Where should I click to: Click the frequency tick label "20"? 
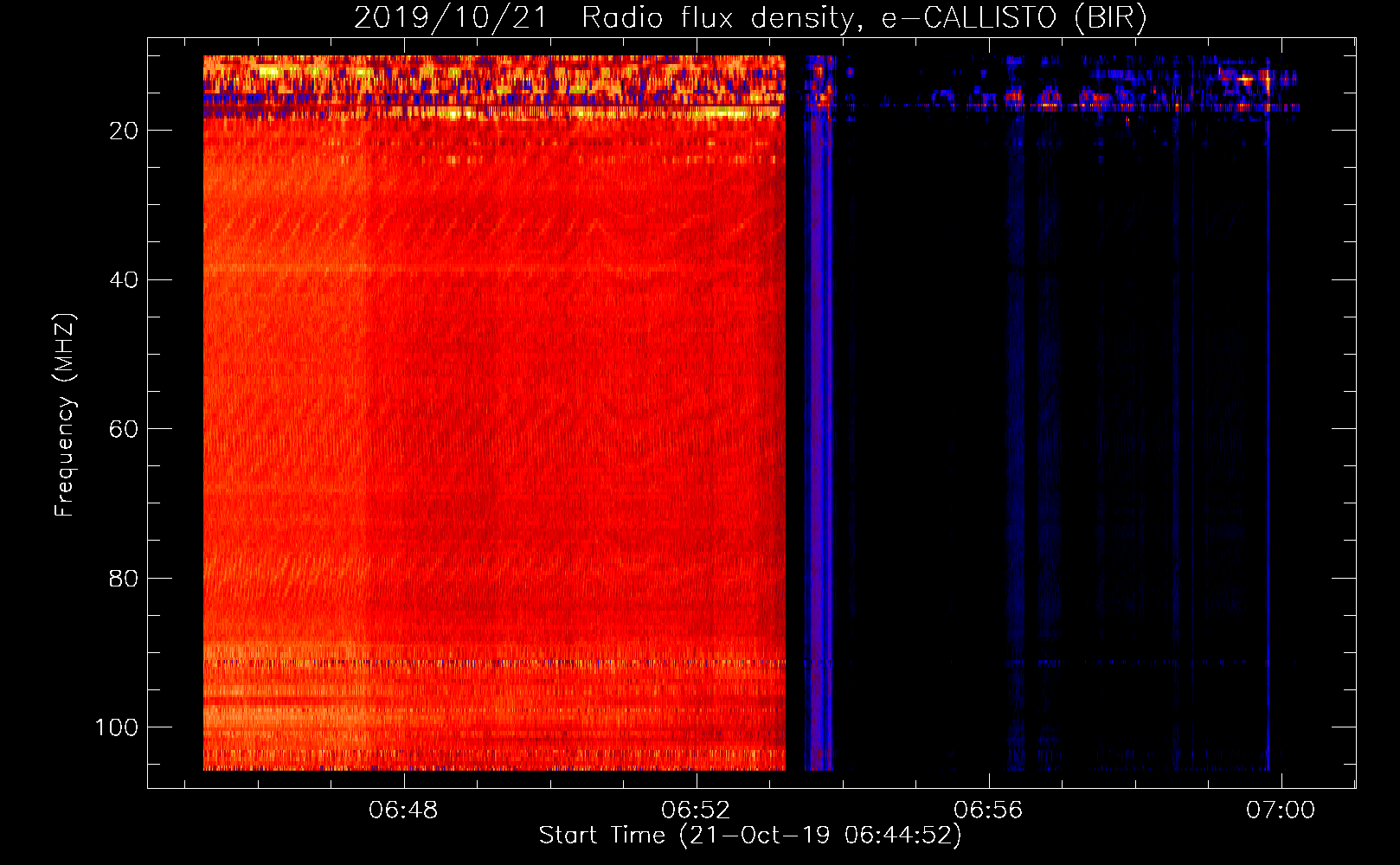[124, 131]
